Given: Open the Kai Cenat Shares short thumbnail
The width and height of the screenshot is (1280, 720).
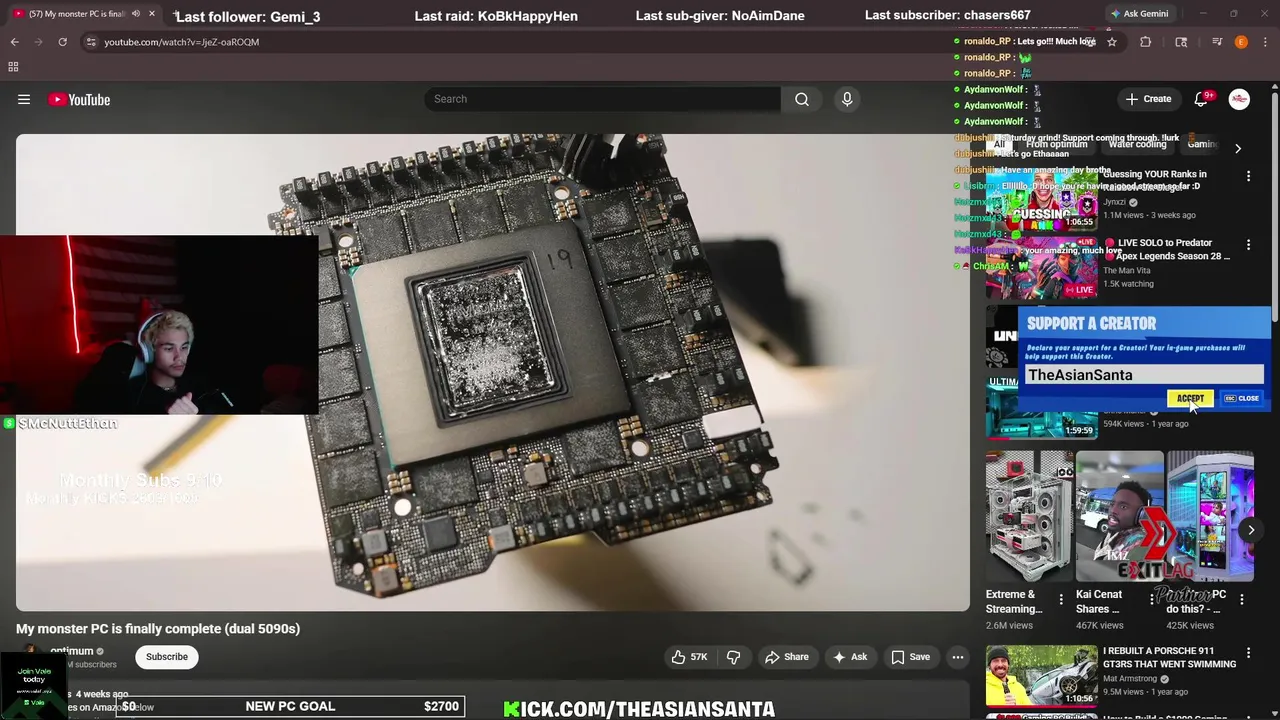Looking at the screenshot, I should coord(1119,516).
